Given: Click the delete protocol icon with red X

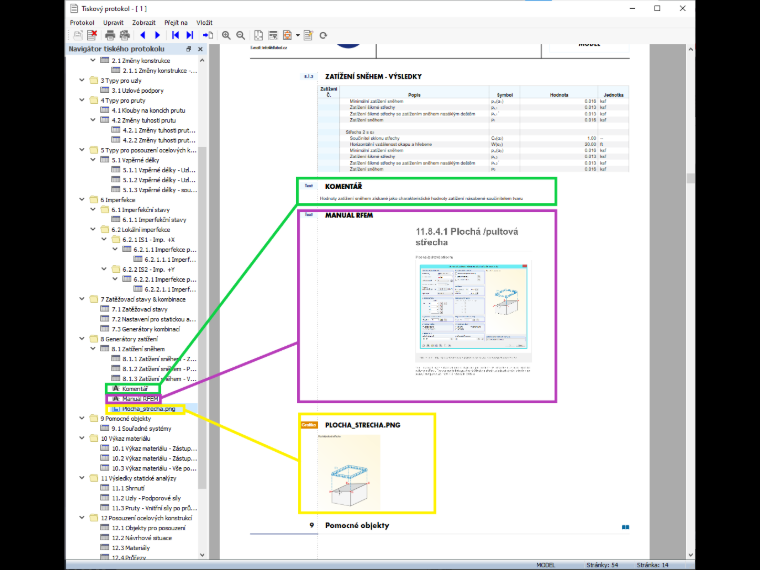Looking at the screenshot, I should (x=92, y=35).
